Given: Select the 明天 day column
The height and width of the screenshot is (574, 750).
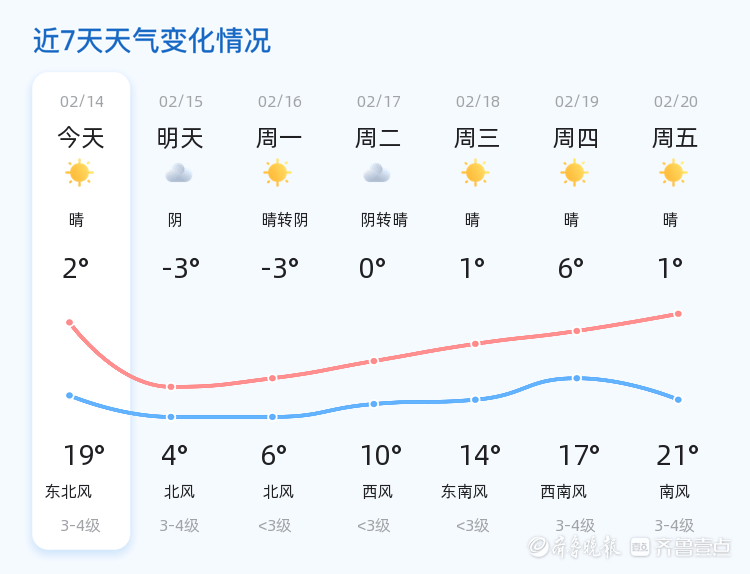Looking at the screenshot, I should [x=180, y=310].
